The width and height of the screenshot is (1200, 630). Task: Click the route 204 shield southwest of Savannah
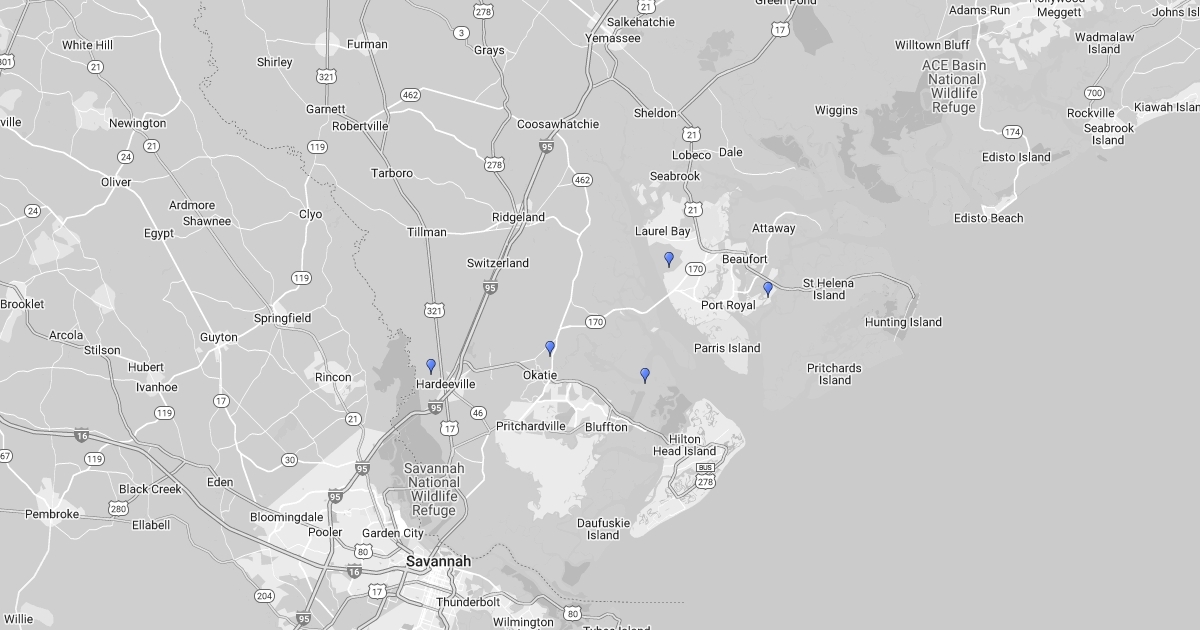pos(264,595)
